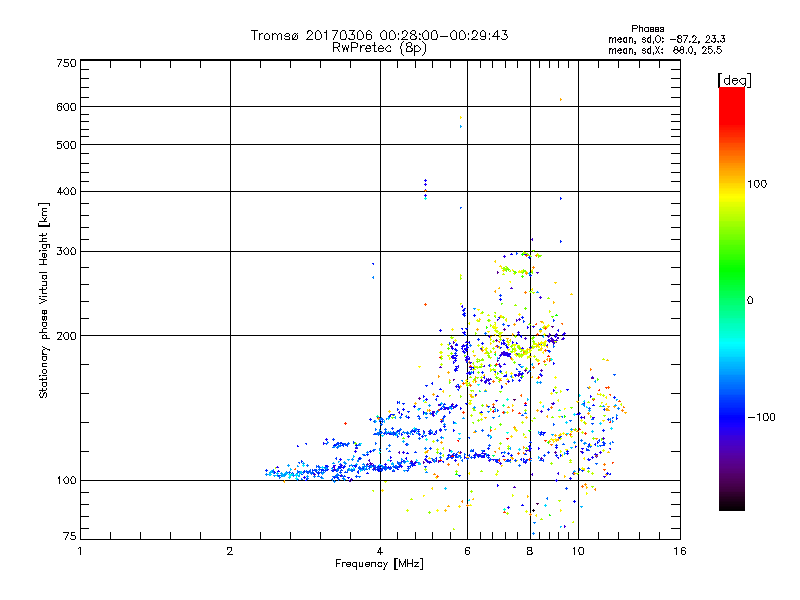Click the '[deg]' colorbar unit label
This screenshot has width=800, height=600.
[x=734, y=80]
